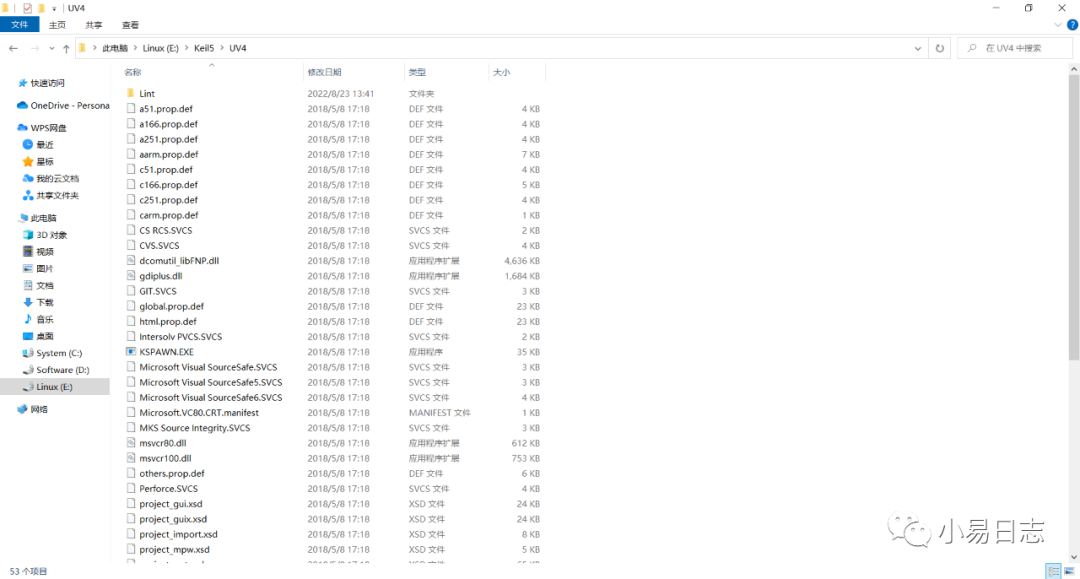Open the Help question mark icon
1080x579 pixels.
pyautogui.click(x=1072, y=25)
